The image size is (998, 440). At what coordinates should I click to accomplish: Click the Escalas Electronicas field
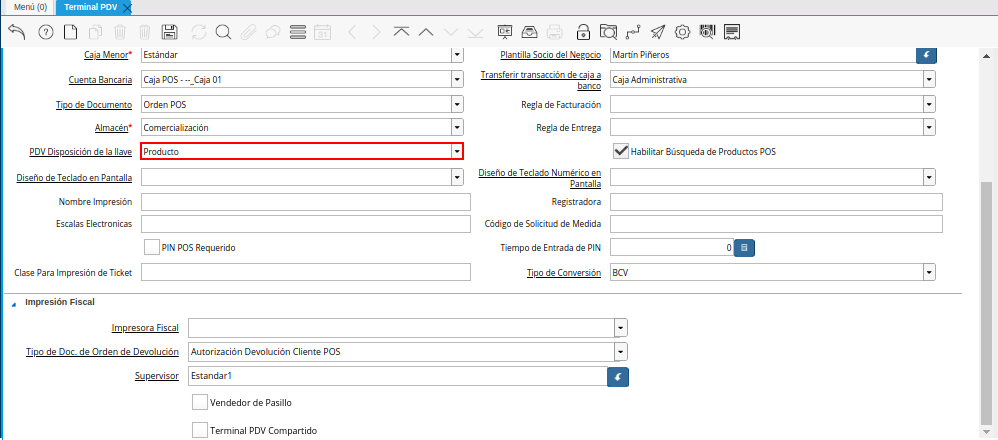click(306, 224)
